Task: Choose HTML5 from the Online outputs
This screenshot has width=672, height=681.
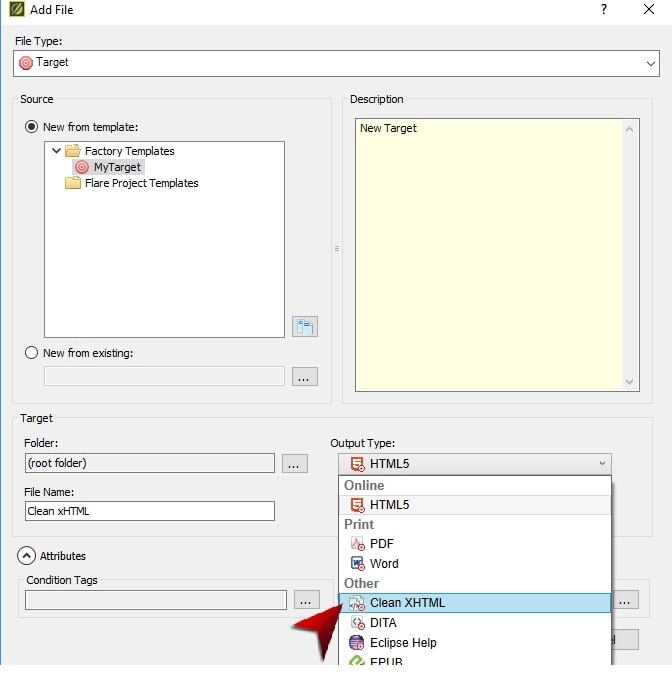Action: click(x=475, y=505)
